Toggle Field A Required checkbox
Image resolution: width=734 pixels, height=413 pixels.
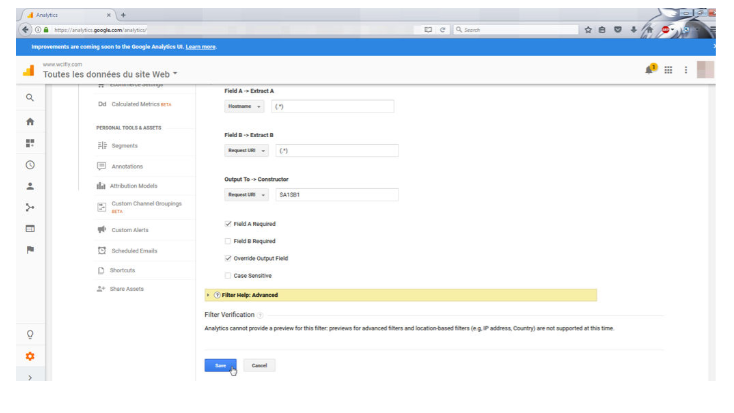click(228, 224)
